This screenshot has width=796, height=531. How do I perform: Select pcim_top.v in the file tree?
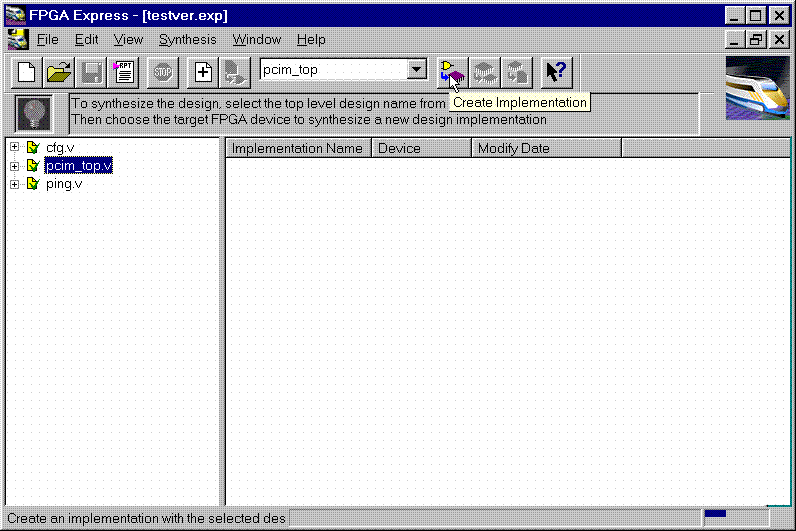coord(79,165)
